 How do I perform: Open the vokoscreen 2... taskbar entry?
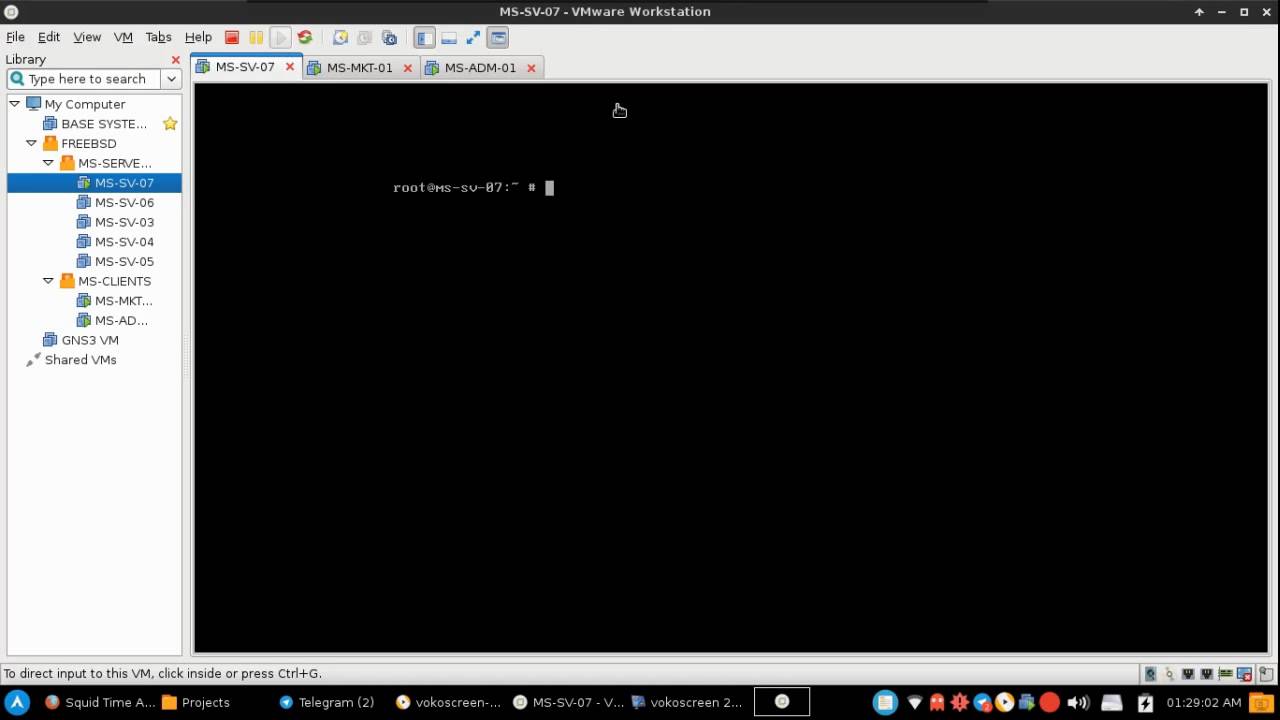click(687, 702)
